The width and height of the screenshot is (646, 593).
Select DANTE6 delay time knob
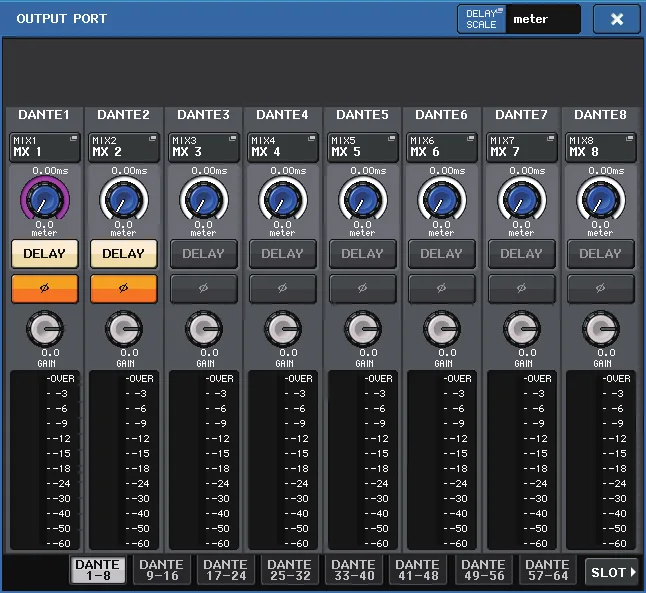442,200
